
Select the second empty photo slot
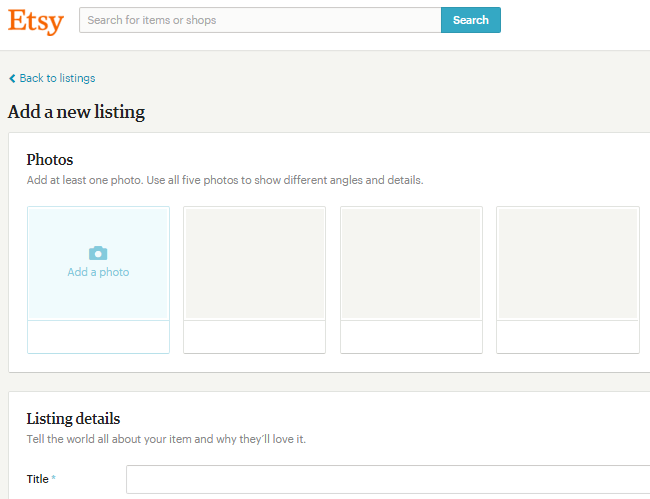[x=254, y=264]
